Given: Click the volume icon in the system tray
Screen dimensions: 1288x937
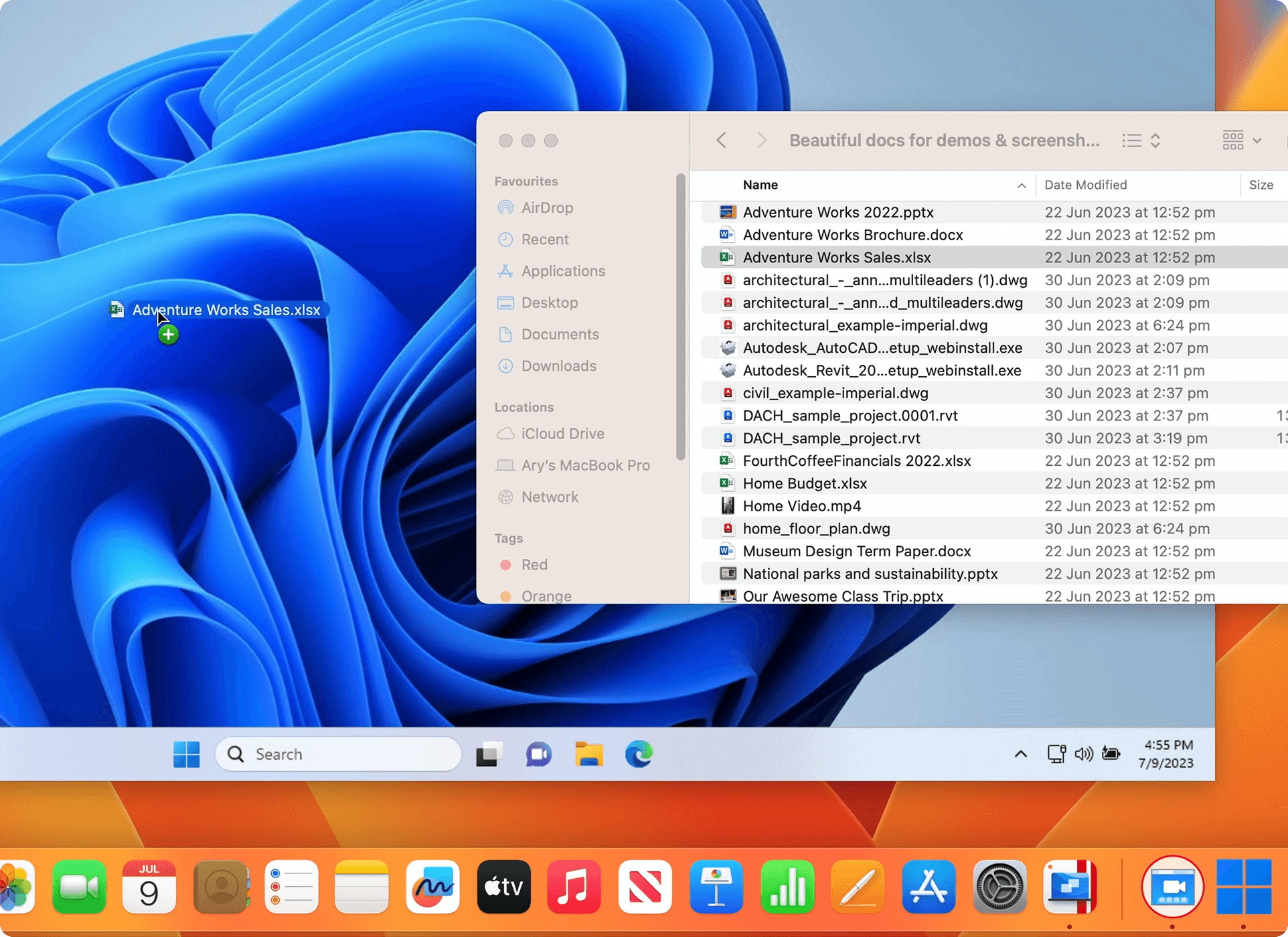Looking at the screenshot, I should click(x=1083, y=754).
